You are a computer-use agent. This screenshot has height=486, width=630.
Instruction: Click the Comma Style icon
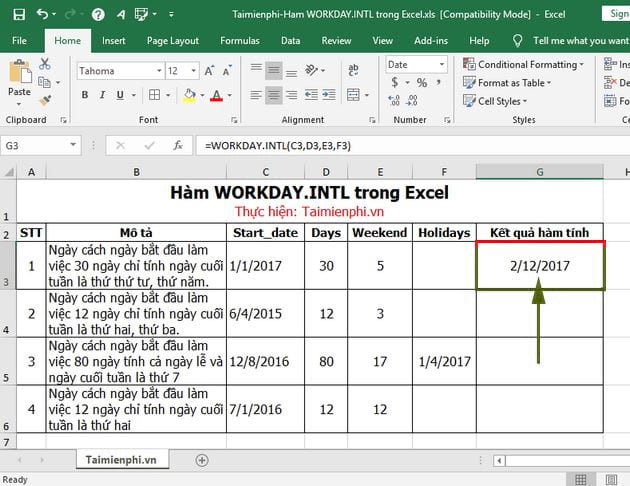(x=439, y=83)
